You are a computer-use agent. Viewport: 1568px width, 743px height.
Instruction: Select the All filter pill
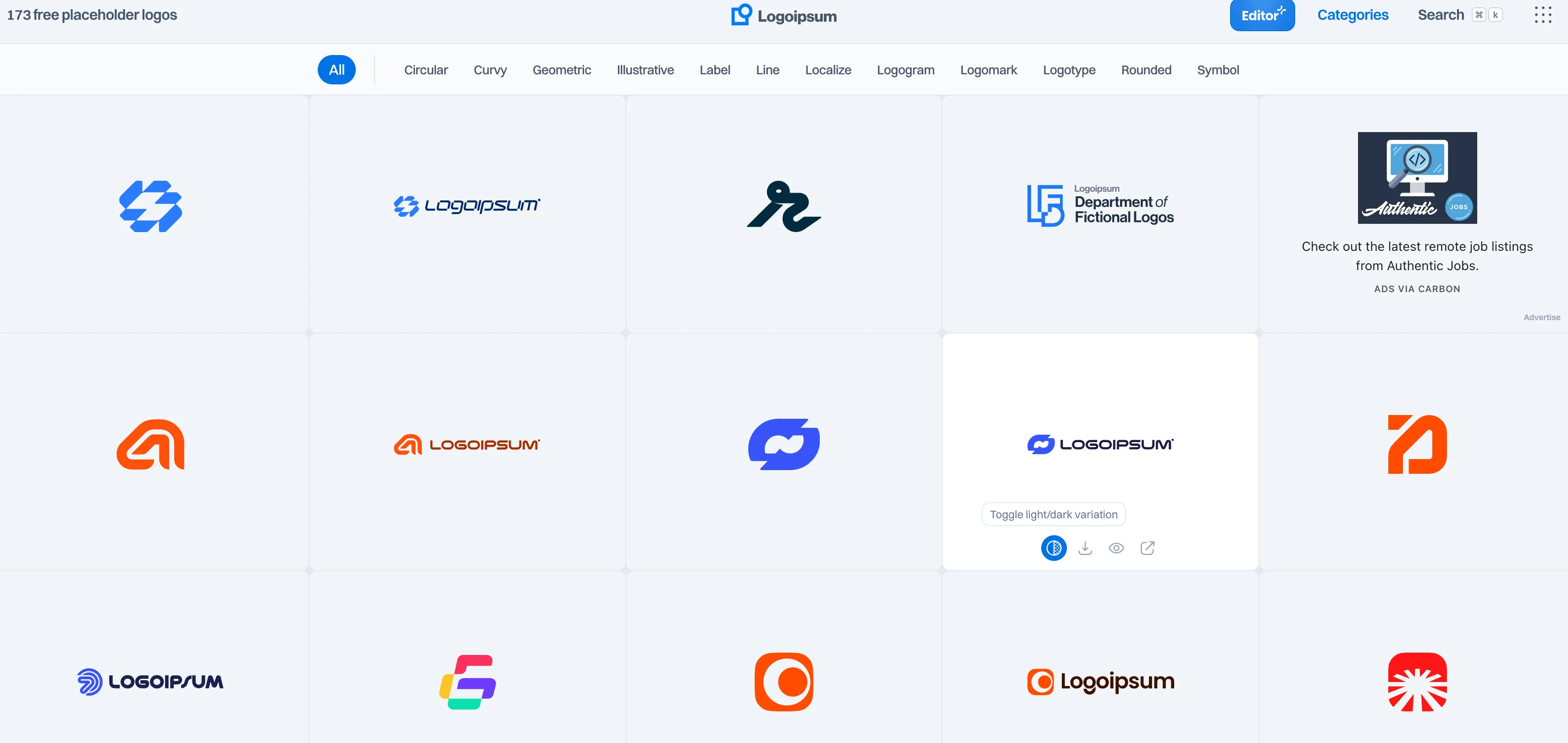click(337, 70)
